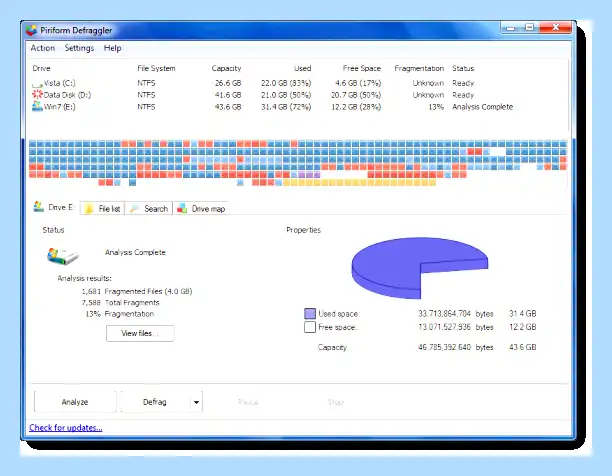Select the Data Disk (D:) drive icon
Image resolution: width=612 pixels, height=476 pixels.
pyautogui.click(x=37, y=94)
